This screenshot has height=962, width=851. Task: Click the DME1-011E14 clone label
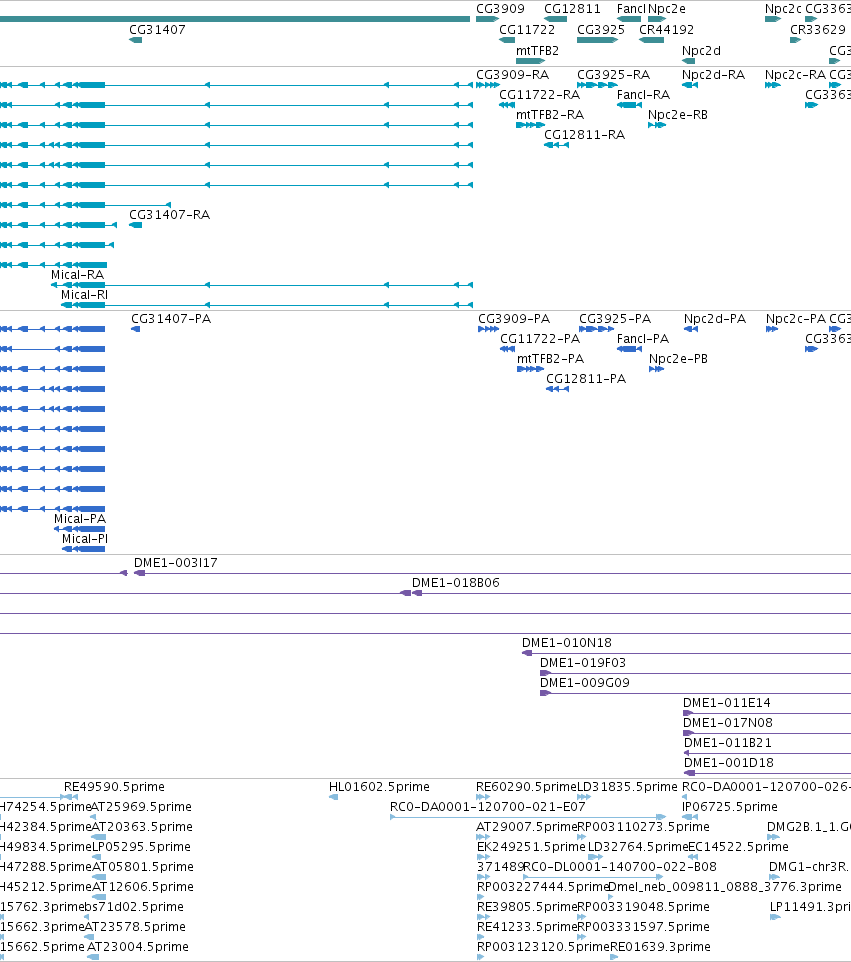pyautogui.click(x=726, y=703)
